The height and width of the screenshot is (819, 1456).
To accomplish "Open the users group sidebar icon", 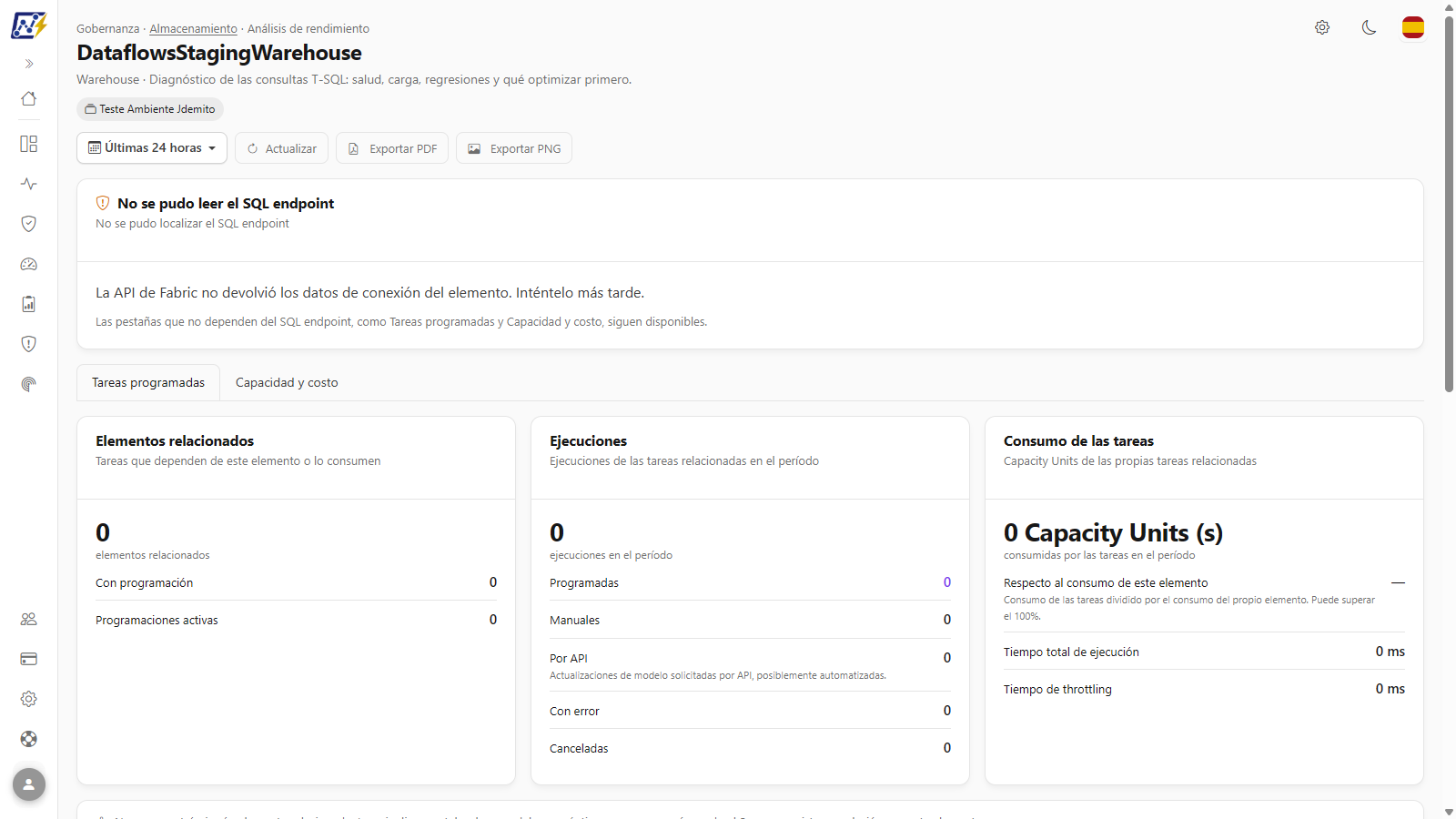I will (29, 619).
